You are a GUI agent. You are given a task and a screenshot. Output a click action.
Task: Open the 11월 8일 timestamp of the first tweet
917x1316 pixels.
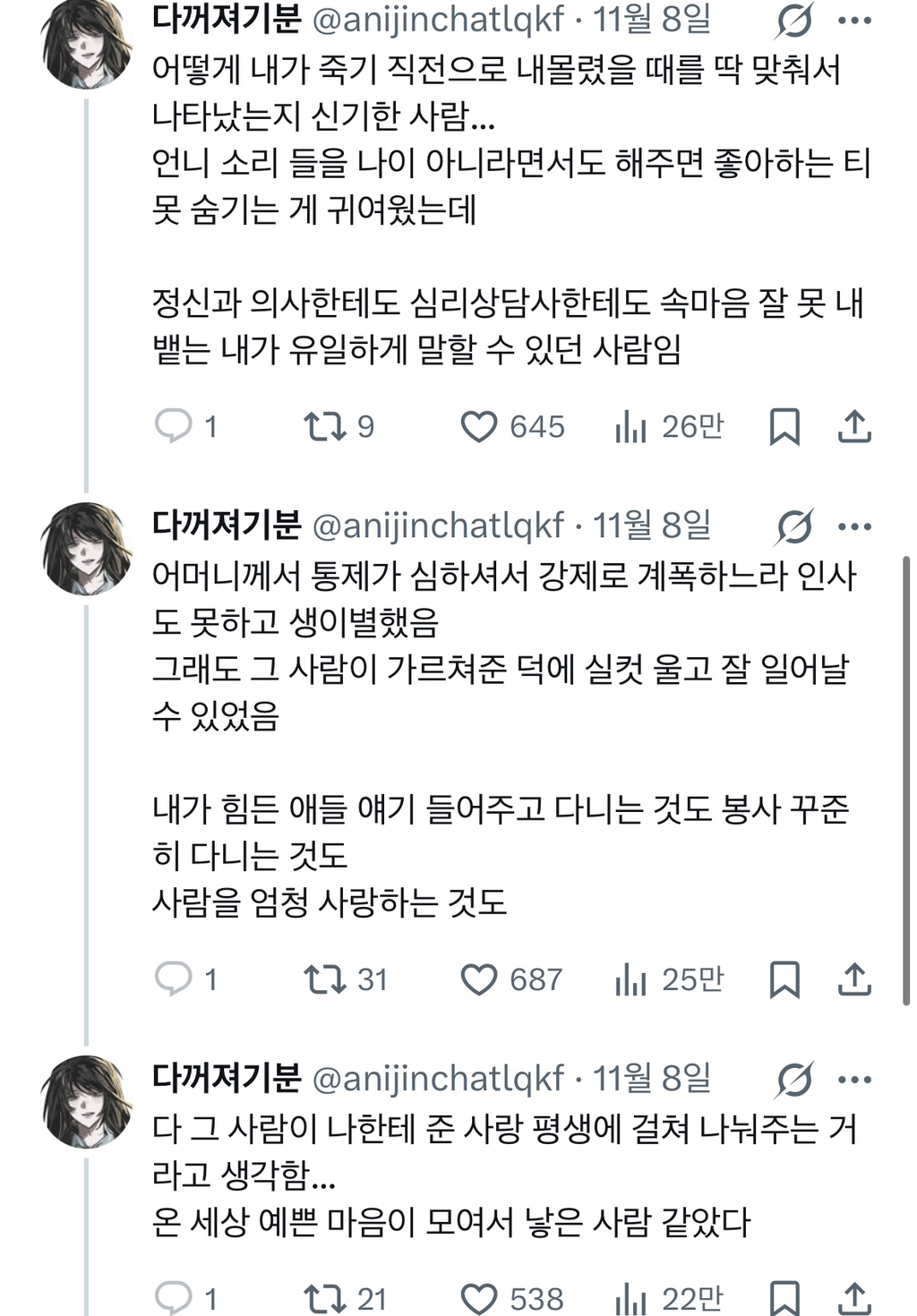click(654, 20)
